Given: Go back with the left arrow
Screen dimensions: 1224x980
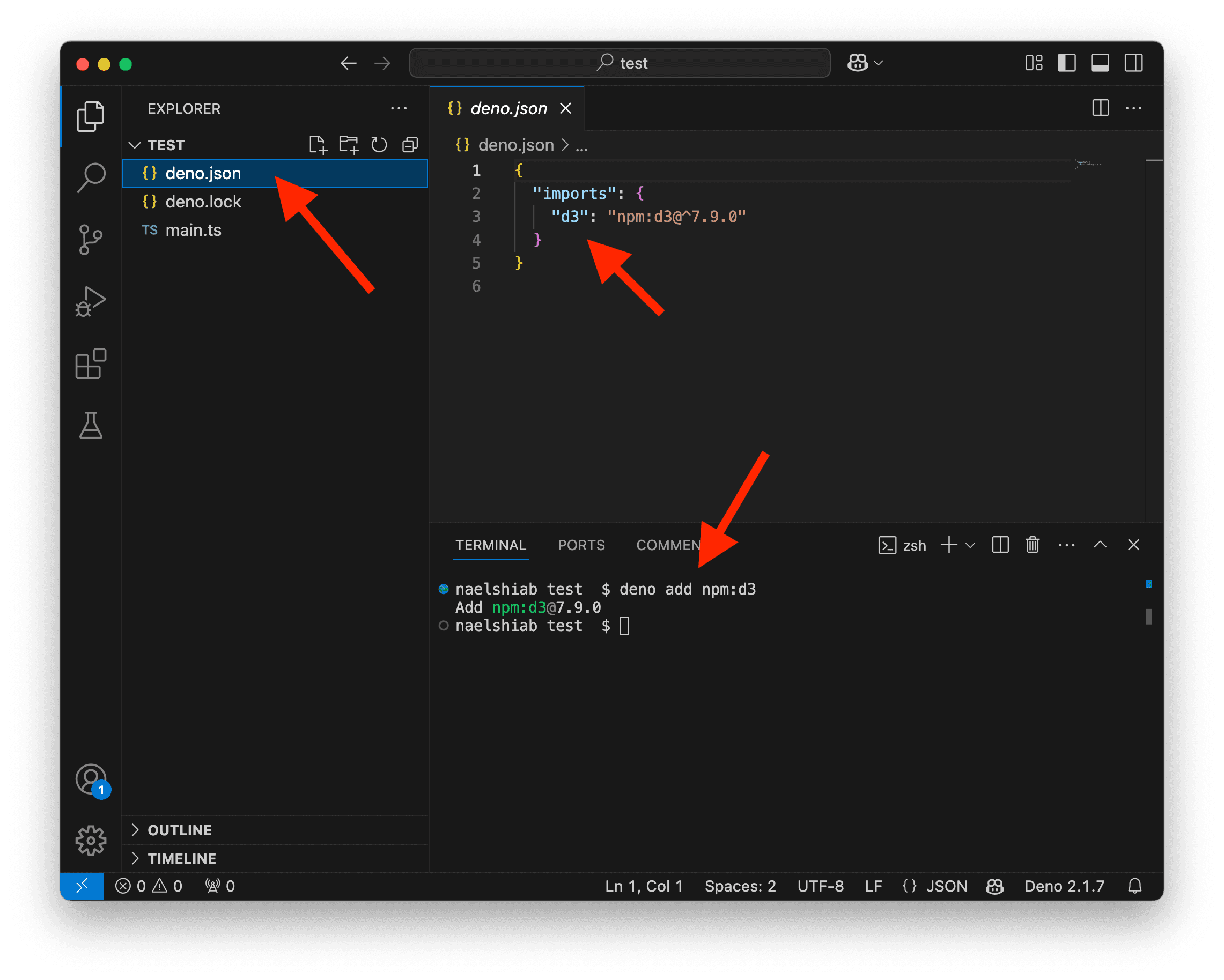Looking at the screenshot, I should tap(349, 63).
